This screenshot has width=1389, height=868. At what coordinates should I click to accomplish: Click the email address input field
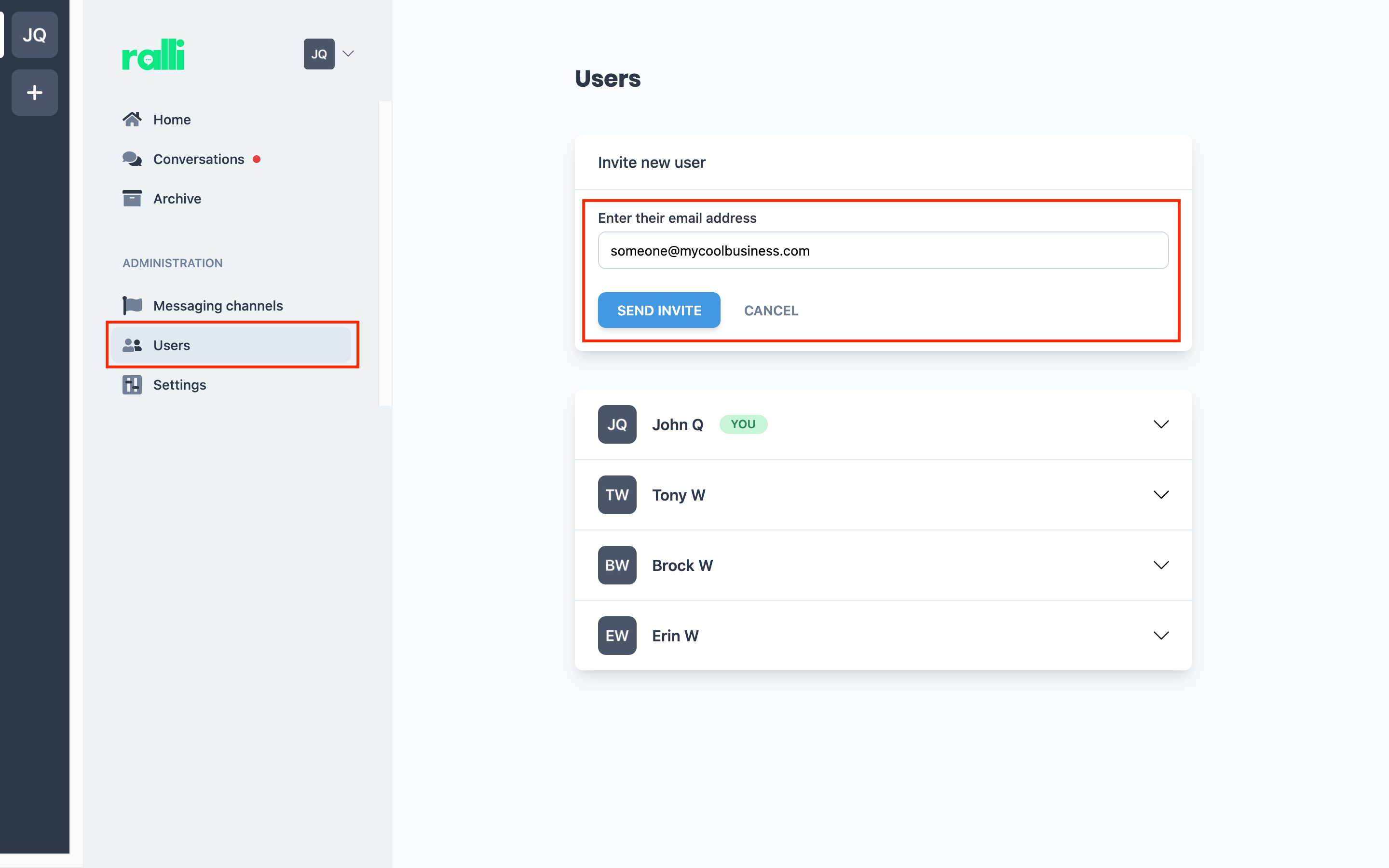(883, 250)
